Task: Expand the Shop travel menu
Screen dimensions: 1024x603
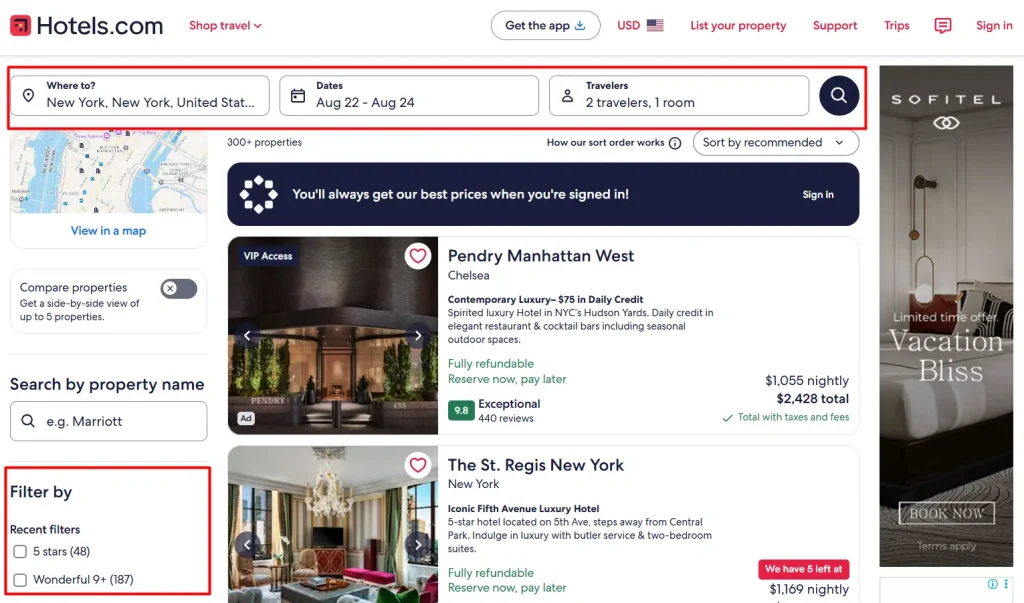Action: coord(225,25)
